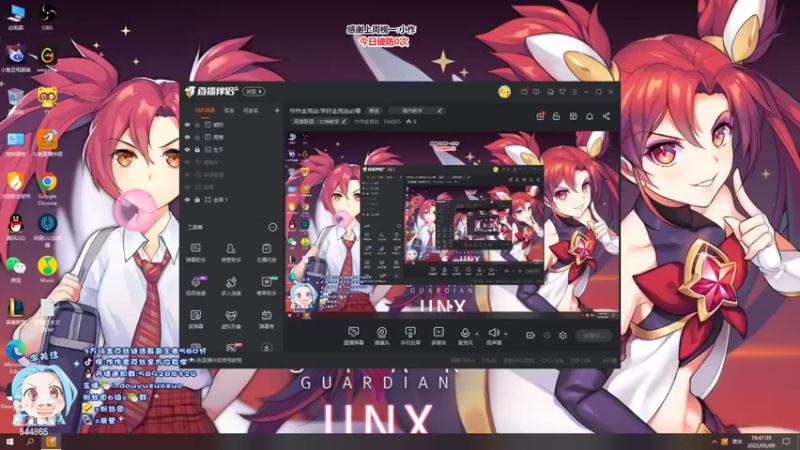Add a new scene with plus

point(277,110)
